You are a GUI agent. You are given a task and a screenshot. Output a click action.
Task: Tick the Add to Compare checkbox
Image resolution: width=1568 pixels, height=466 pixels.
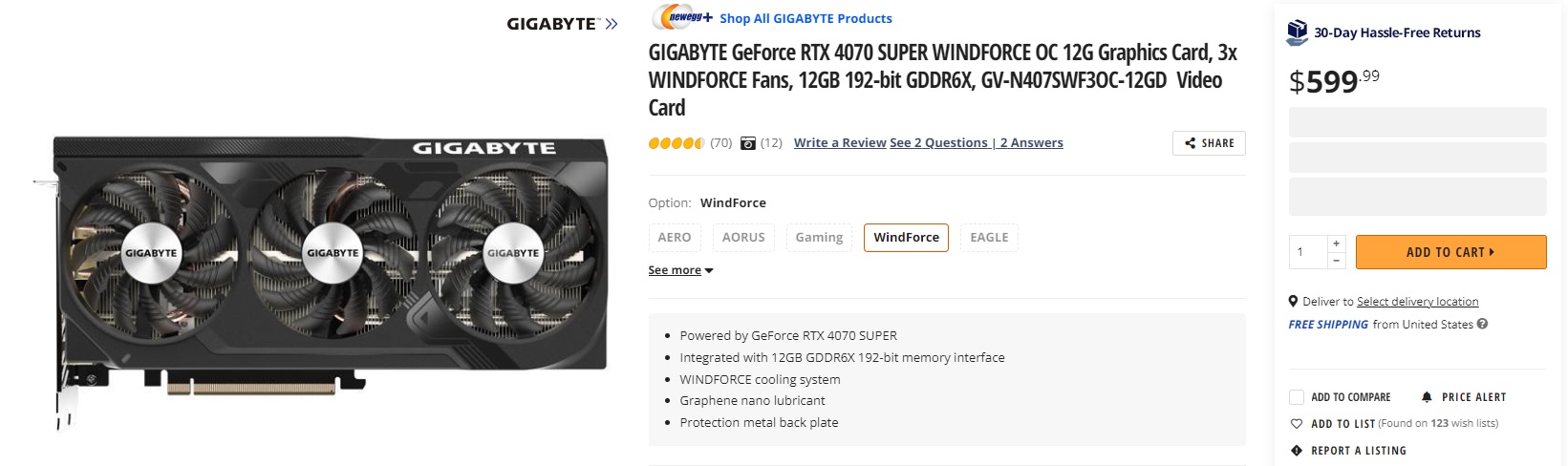tap(1297, 397)
